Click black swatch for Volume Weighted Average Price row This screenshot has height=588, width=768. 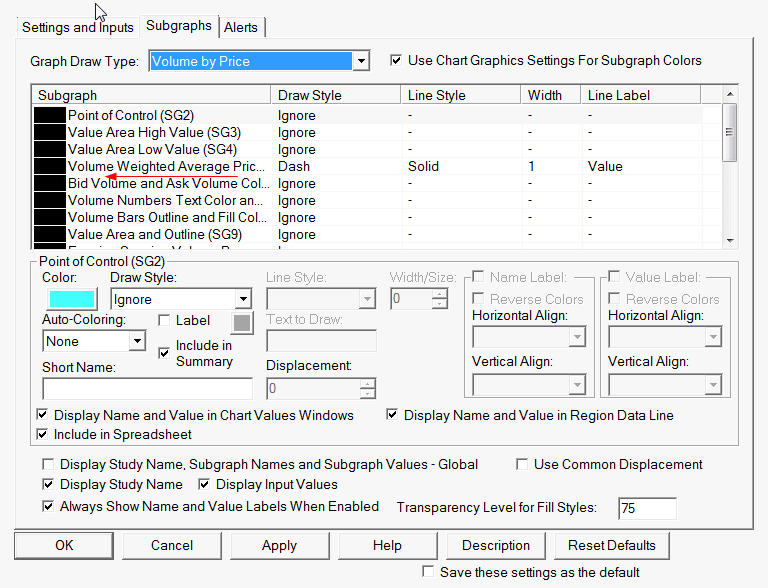point(49,167)
